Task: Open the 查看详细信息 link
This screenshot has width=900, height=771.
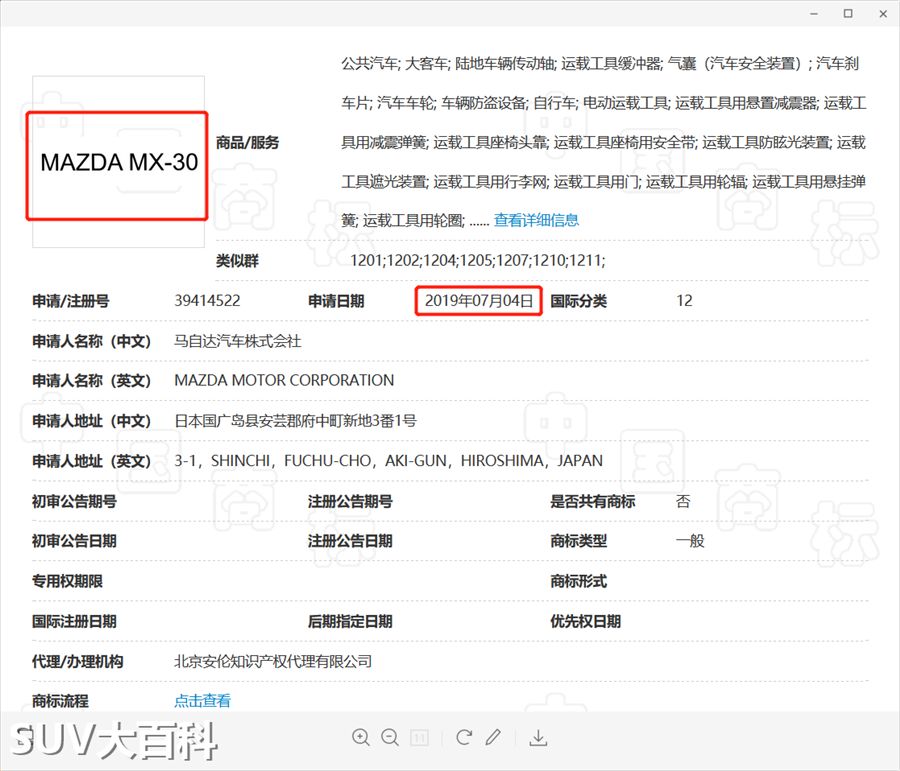Action: 536,220
